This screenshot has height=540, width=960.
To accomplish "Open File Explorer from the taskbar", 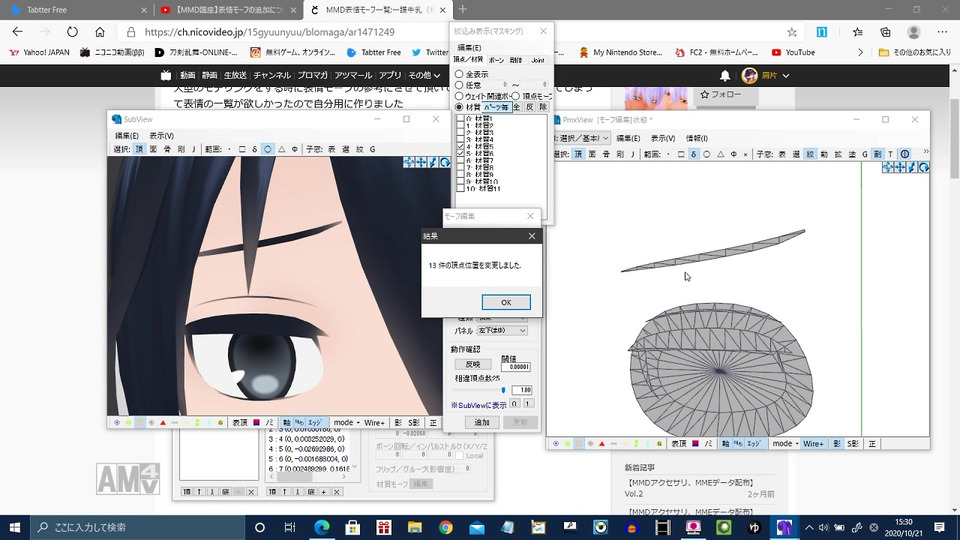I will click(414, 527).
